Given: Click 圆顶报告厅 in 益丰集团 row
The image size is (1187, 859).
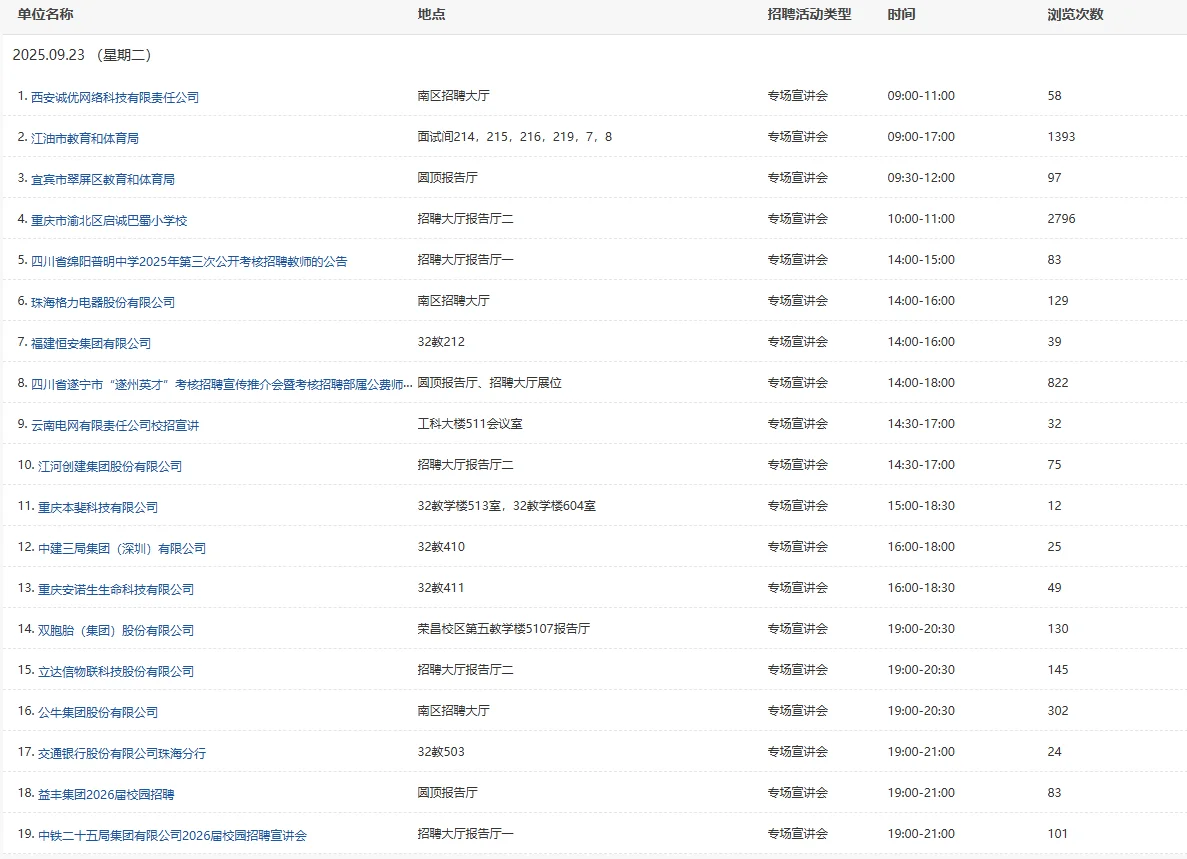Looking at the screenshot, I should [447, 792].
